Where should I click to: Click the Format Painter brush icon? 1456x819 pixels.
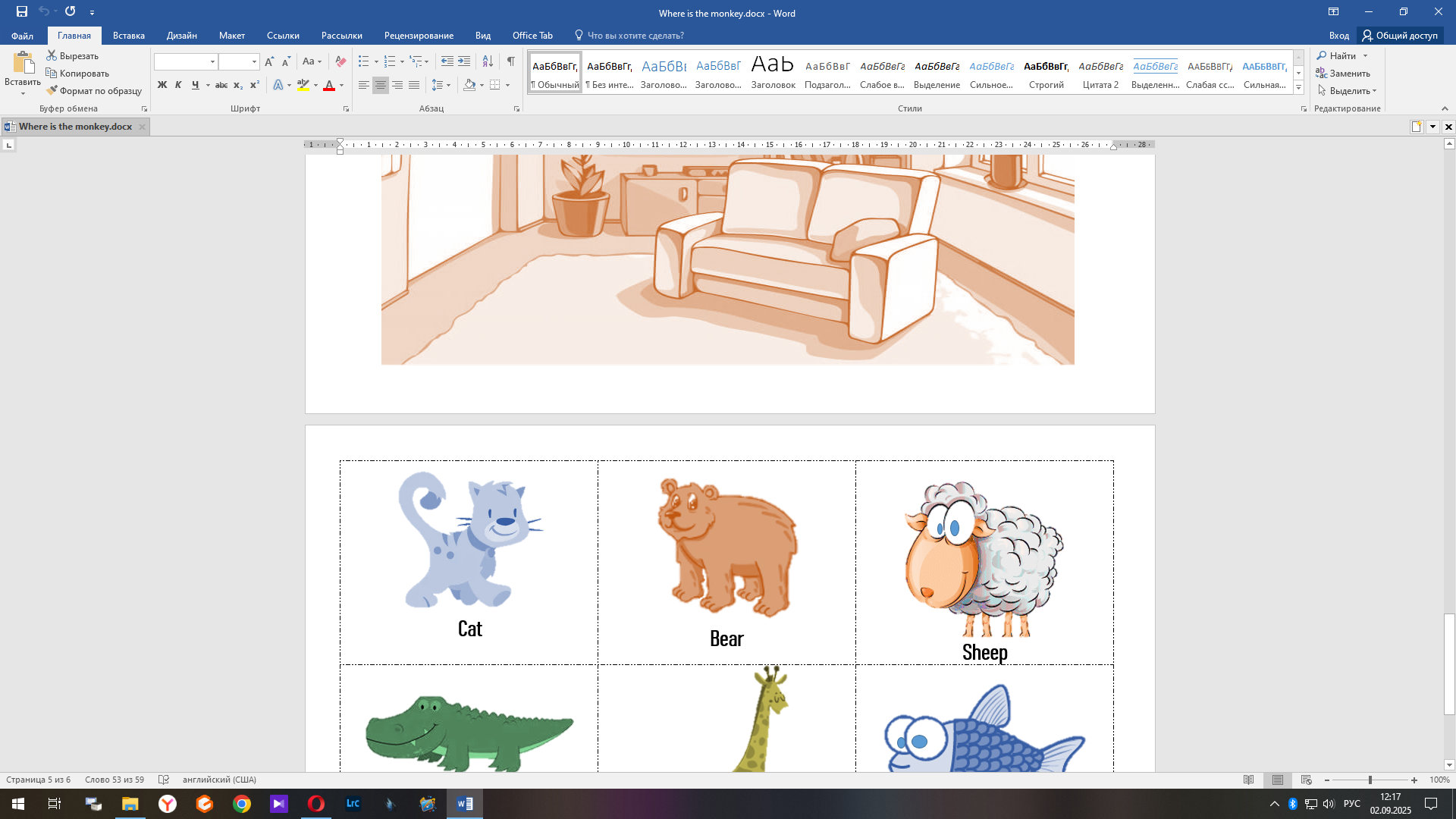pos(52,91)
